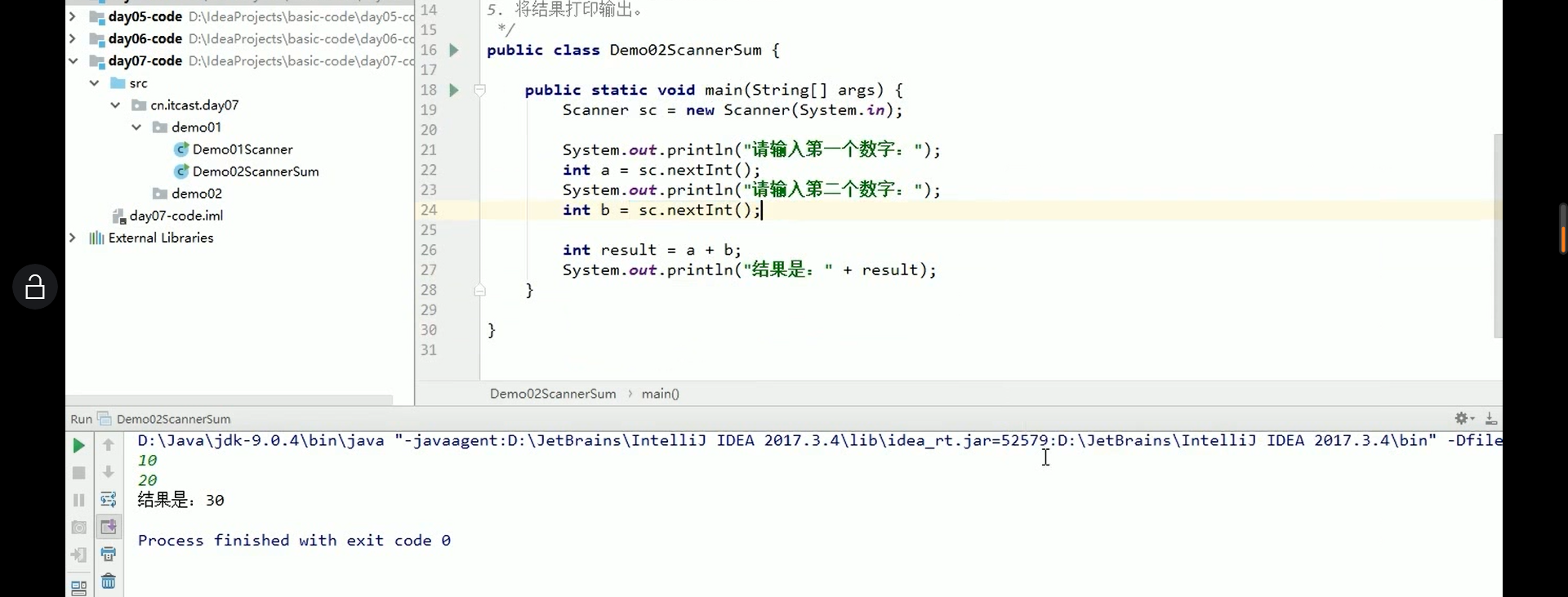Click 'int a = sc.nextInt();' line
The image size is (1568, 597).
(x=661, y=170)
